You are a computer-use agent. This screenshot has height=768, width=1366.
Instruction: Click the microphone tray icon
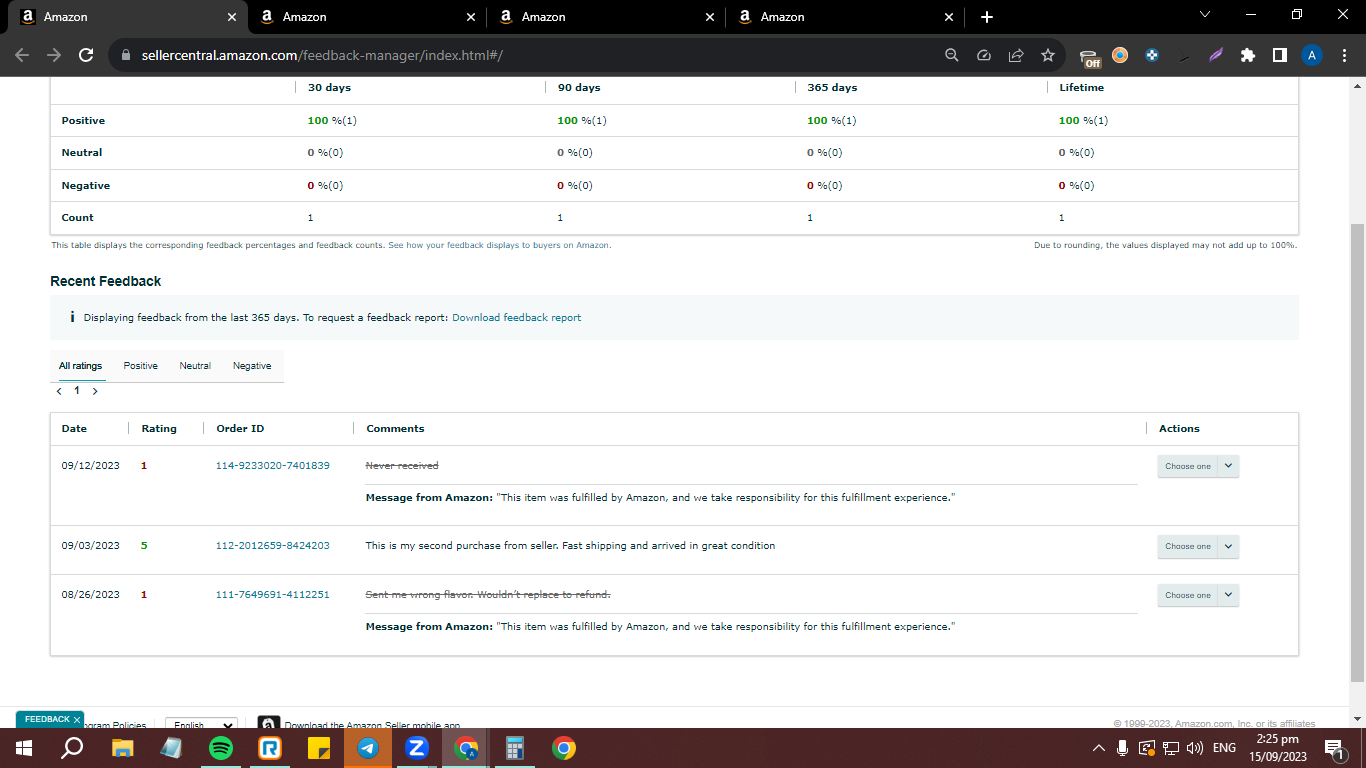(1123, 748)
